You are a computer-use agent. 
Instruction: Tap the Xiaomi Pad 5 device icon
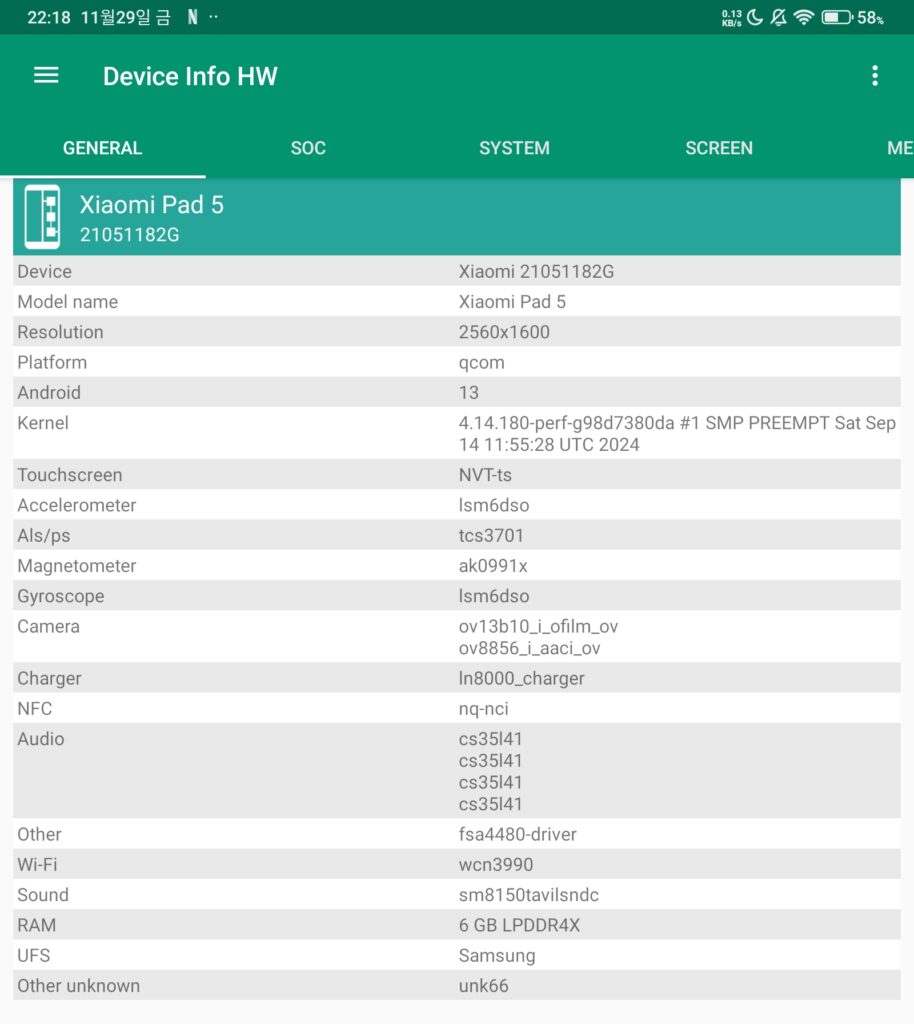(42, 217)
